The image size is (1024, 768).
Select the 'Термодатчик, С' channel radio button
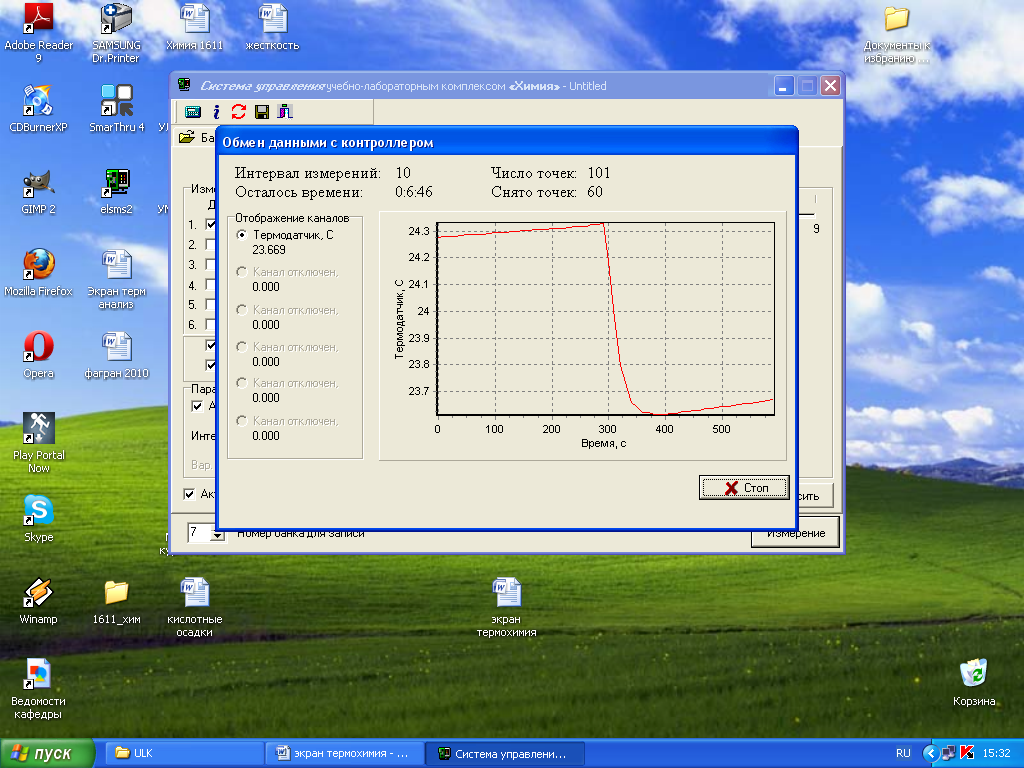pyautogui.click(x=242, y=234)
